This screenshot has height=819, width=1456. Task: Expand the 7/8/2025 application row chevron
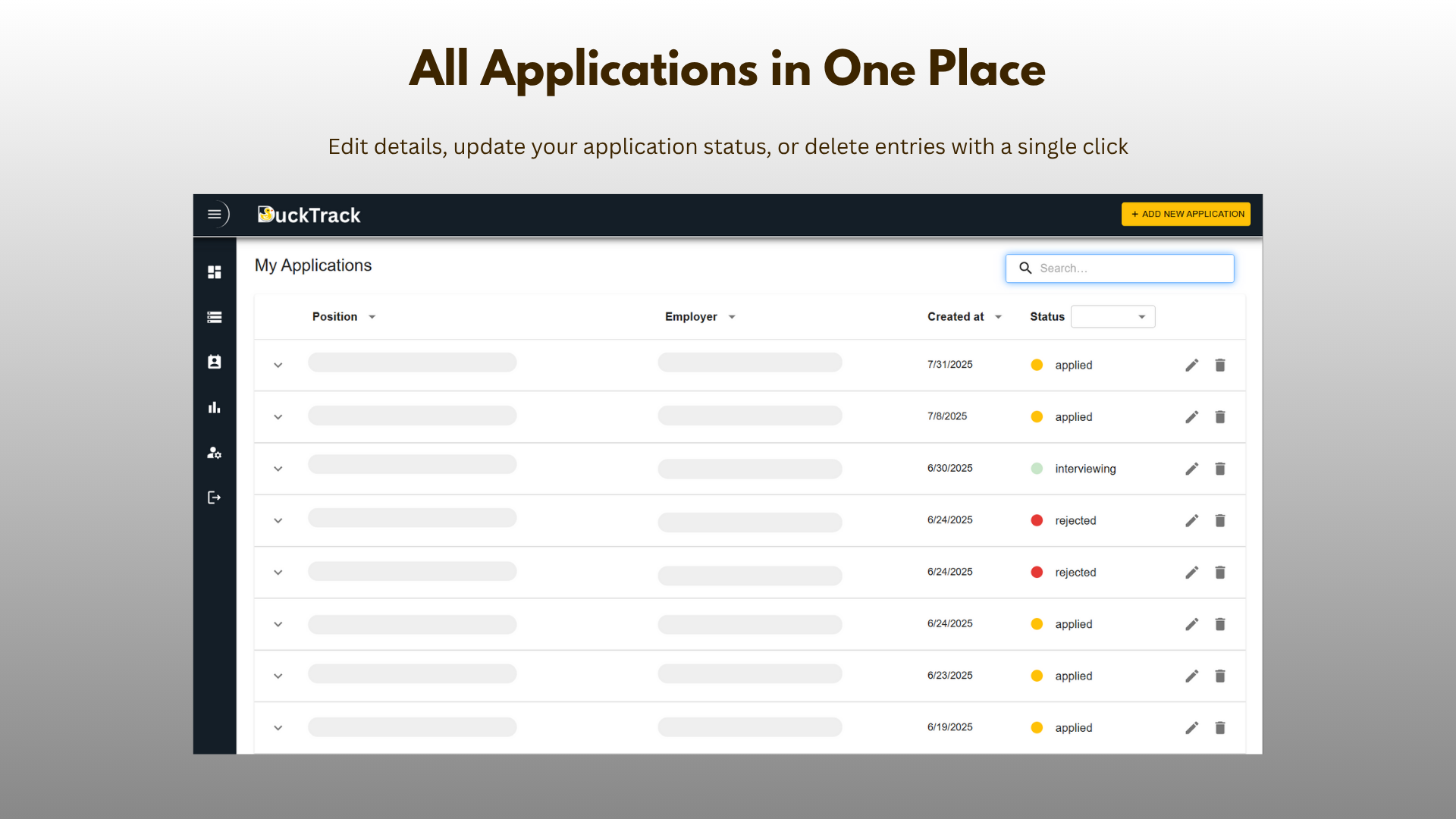click(x=278, y=417)
